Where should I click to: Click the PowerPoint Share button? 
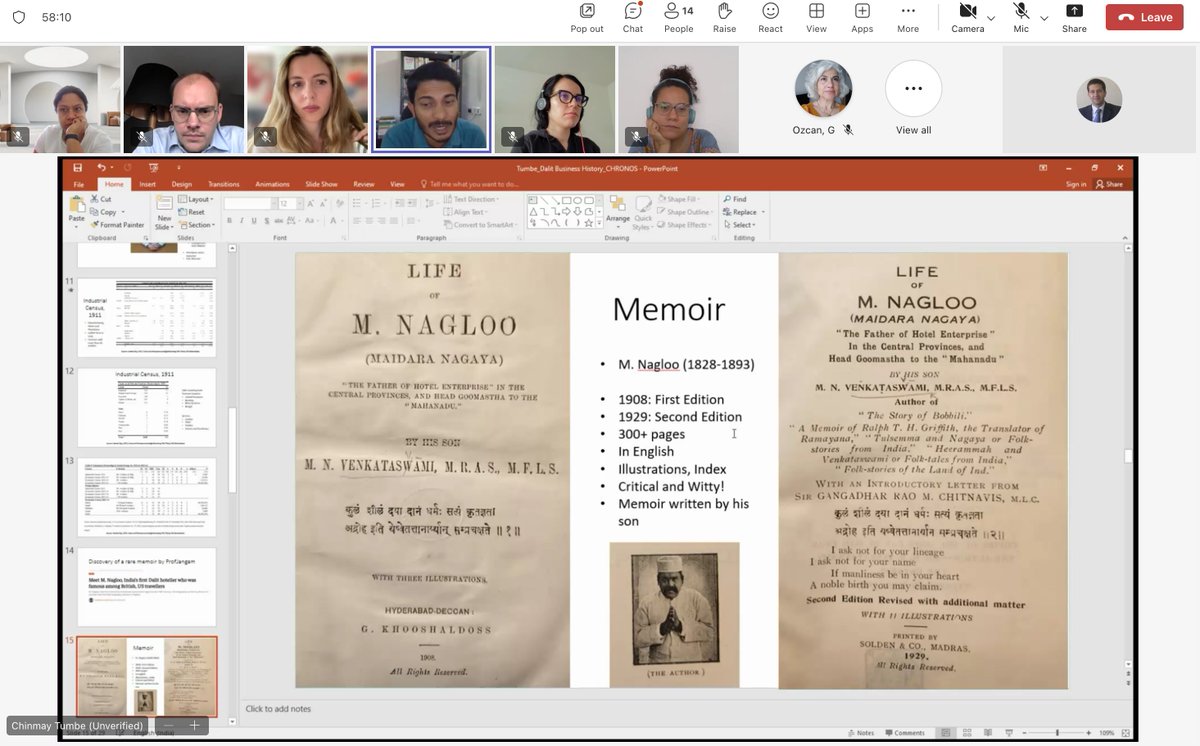1110,184
